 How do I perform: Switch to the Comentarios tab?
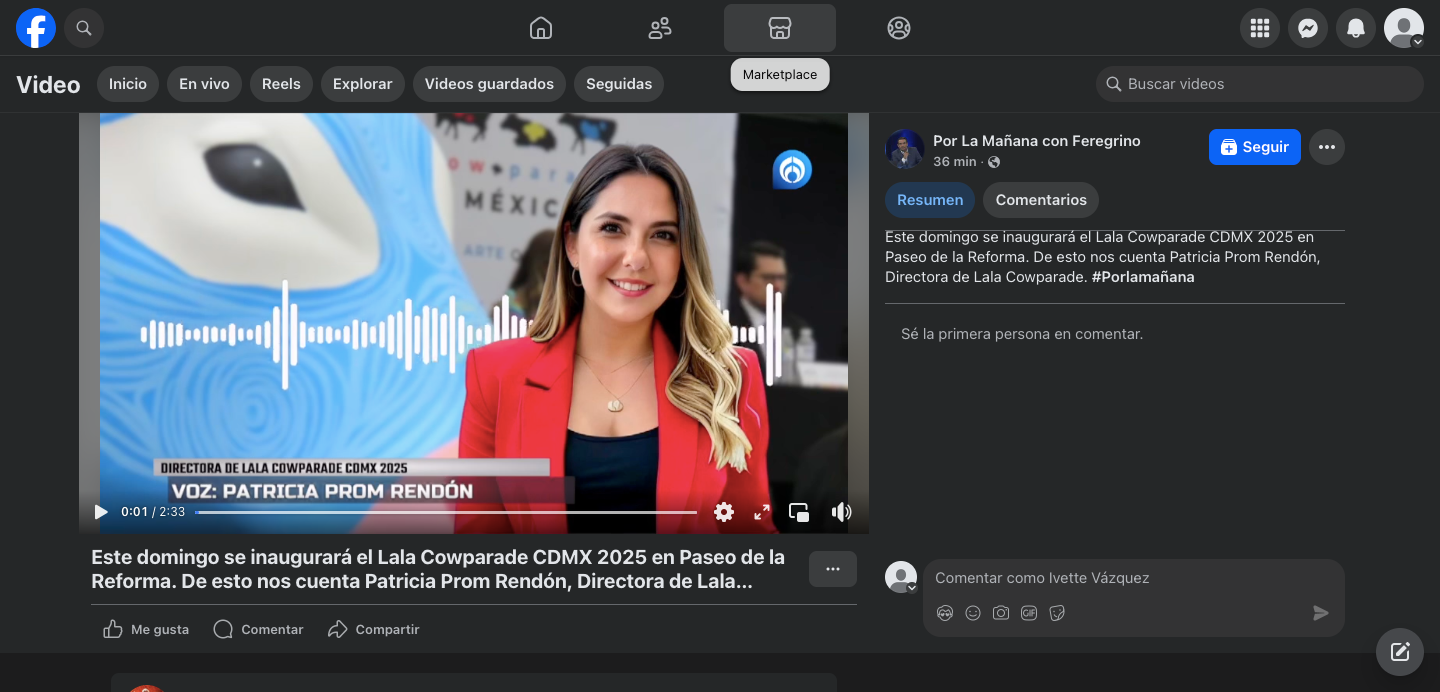tap(1041, 200)
